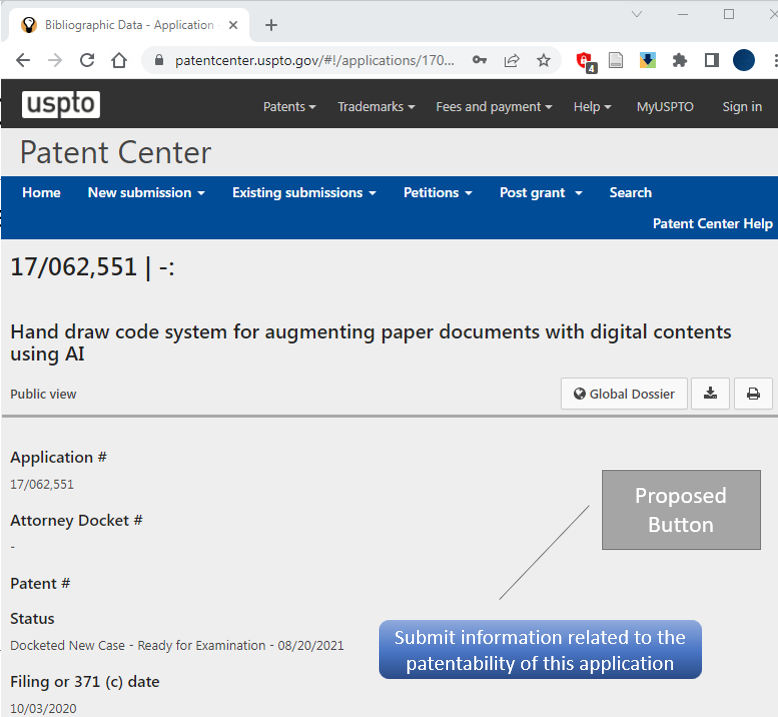Open Patent Center Help link
The width and height of the screenshot is (778, 717).
click(712, 223)
